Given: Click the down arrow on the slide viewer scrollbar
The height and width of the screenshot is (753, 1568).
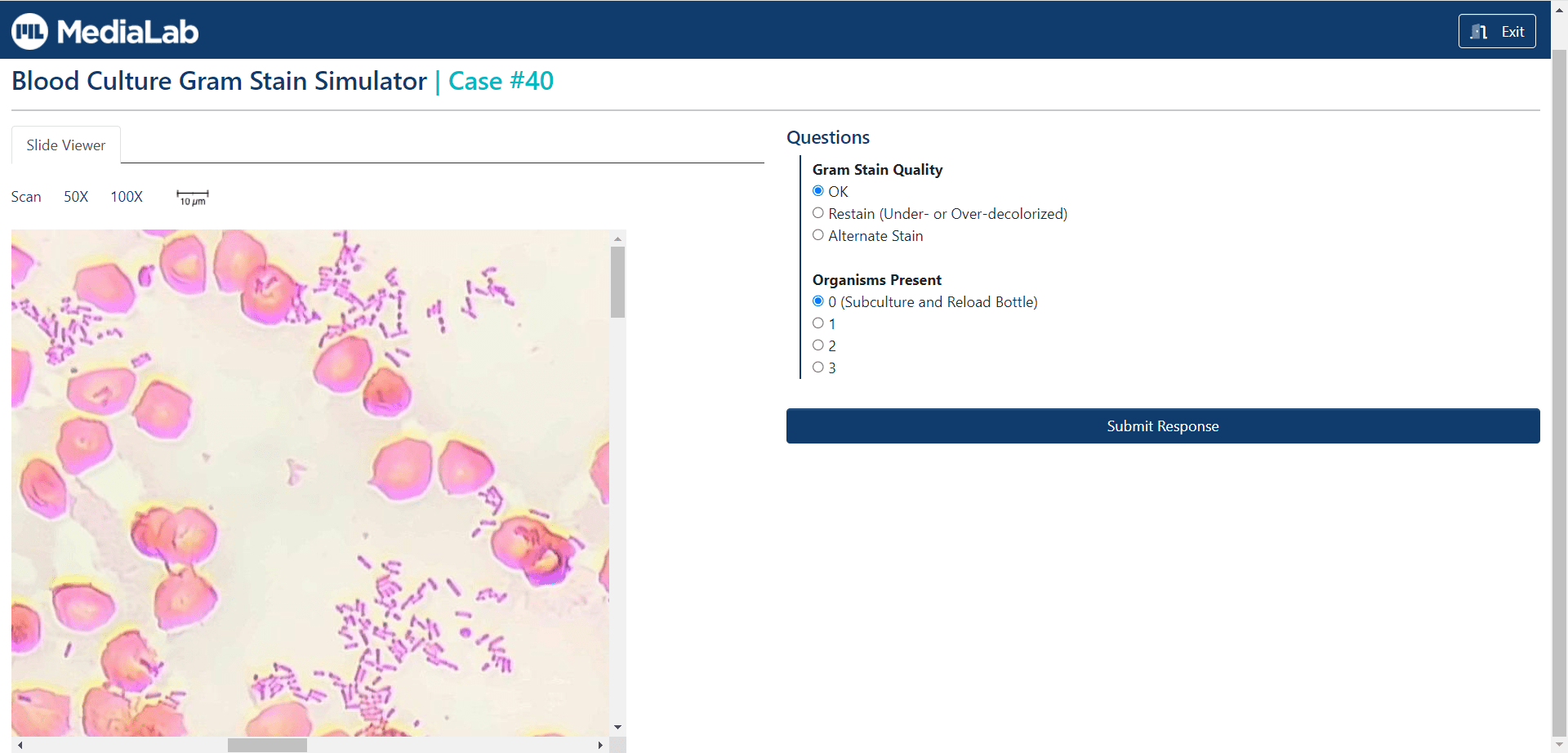Looking at the screenshot, I should (x=617, y=726).
